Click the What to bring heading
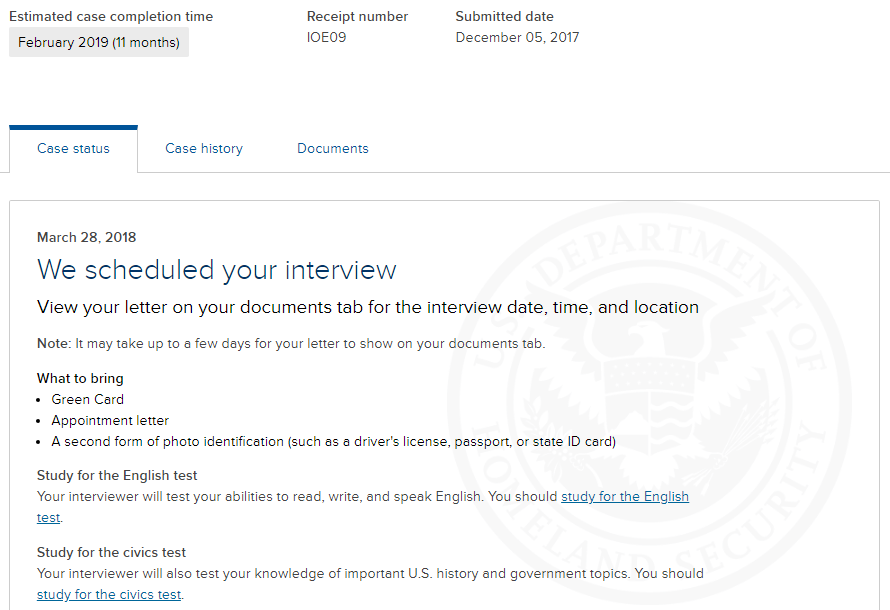The height and width of the screenshot is (610, 890). coord(80,378)
